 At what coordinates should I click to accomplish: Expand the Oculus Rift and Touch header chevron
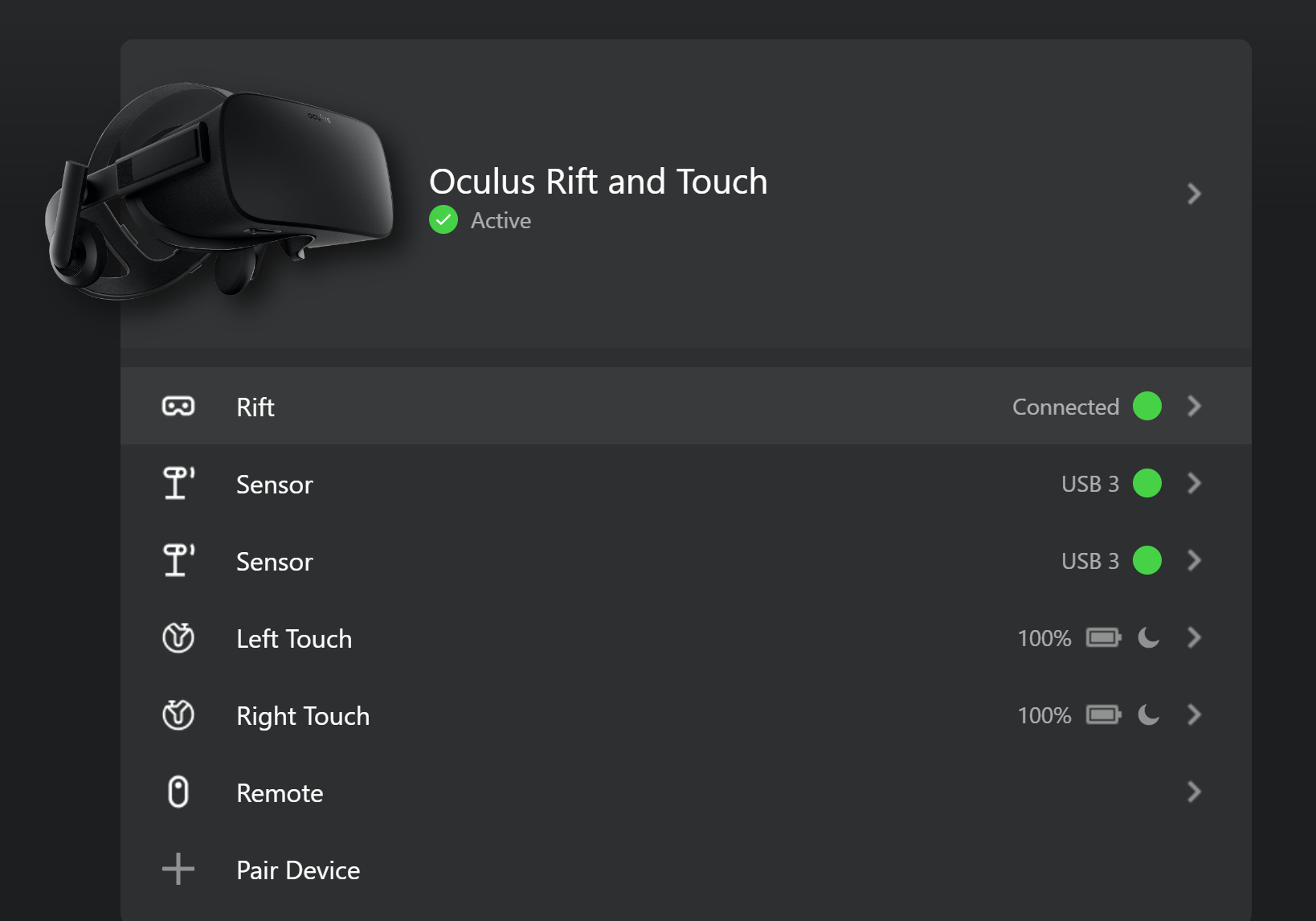(1195, 194)
